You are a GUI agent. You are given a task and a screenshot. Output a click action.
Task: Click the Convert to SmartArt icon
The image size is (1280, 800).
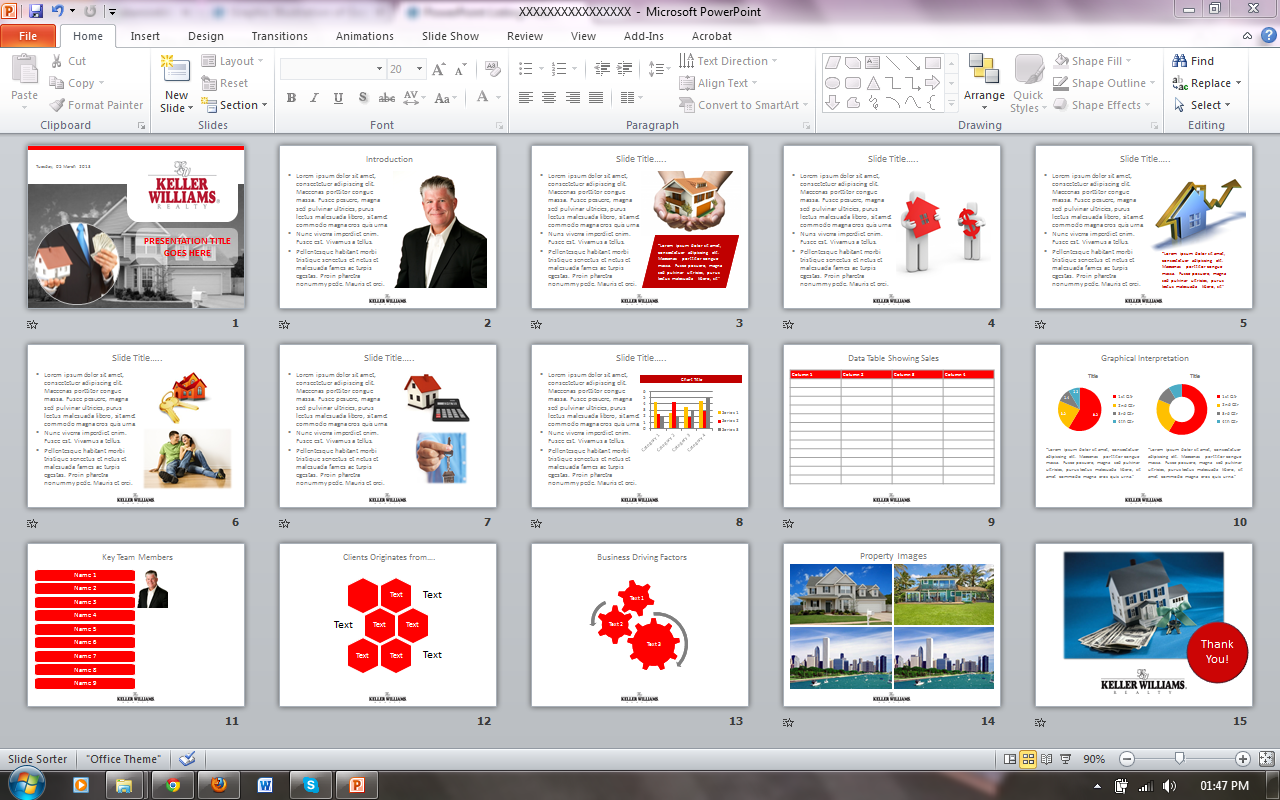(687, 105)
